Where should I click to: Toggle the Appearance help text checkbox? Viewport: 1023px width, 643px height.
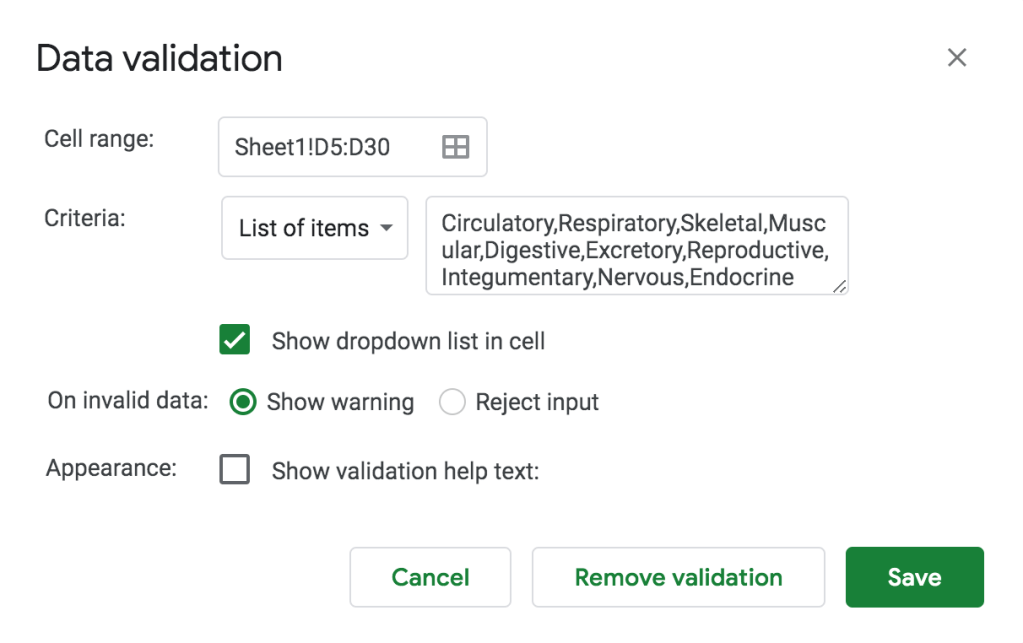pyautogui.click(x=235, y=469)
